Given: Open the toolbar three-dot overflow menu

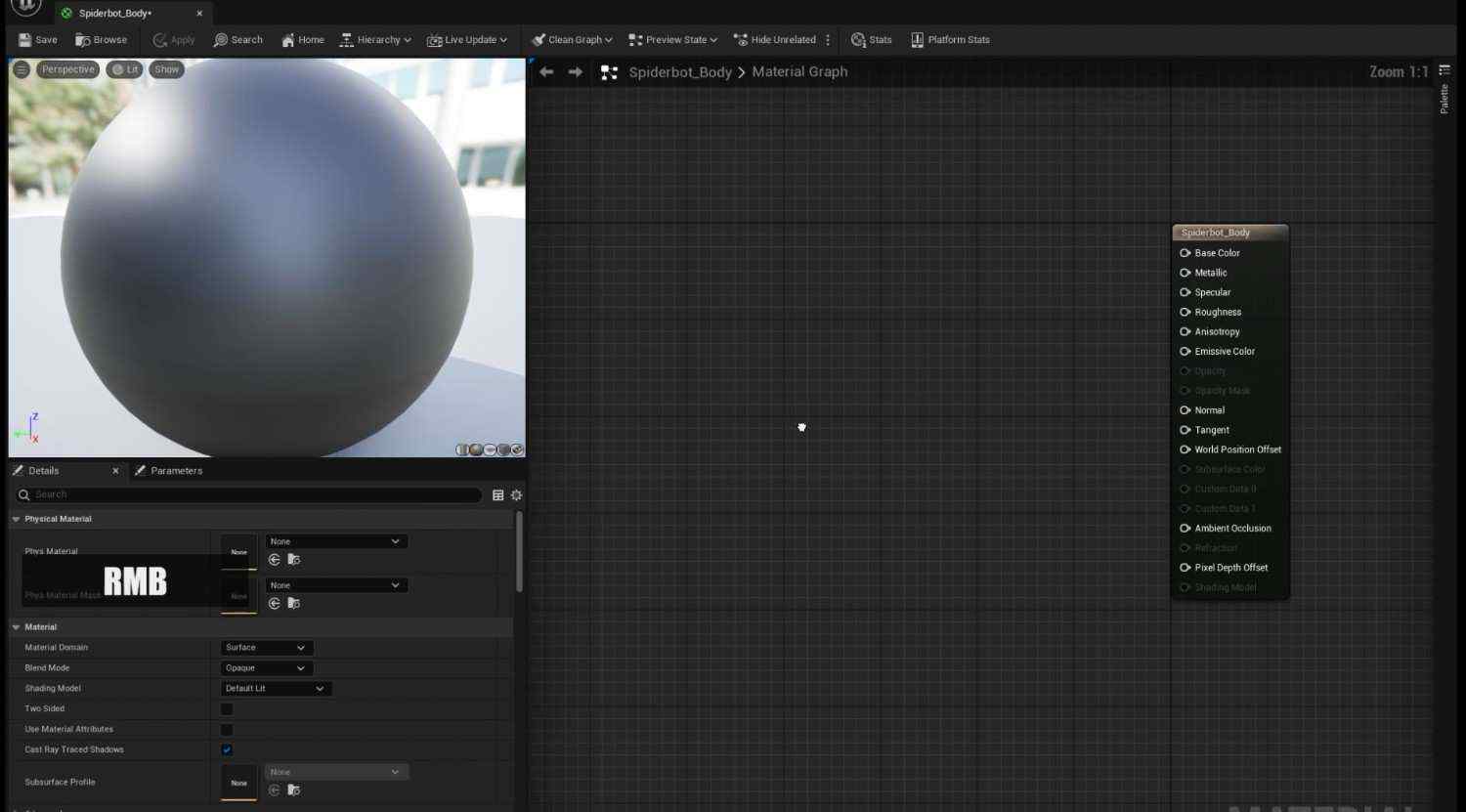Looking at the screenshot, I should pos(828,40).
